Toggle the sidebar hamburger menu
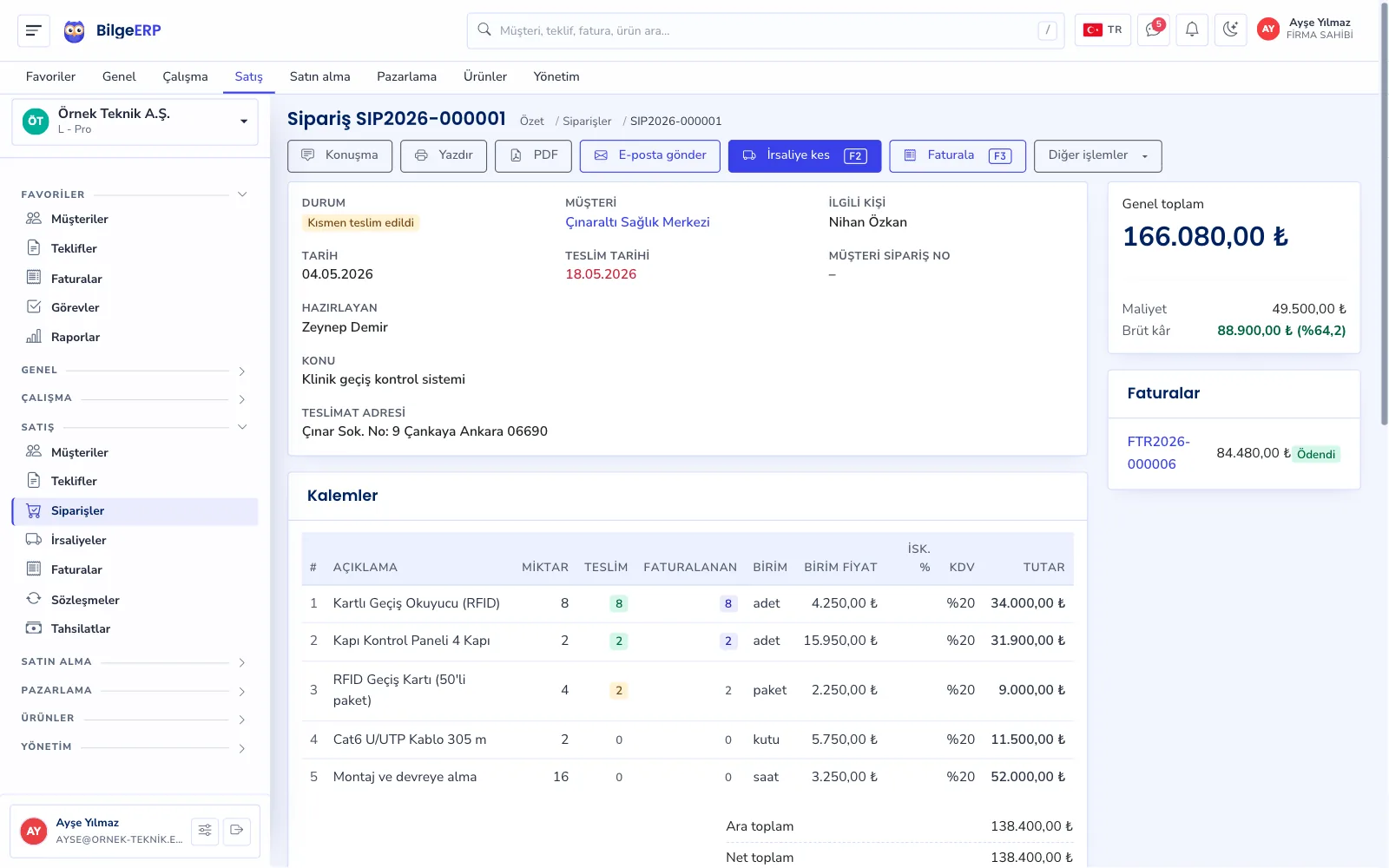 click(x=34, y=31)
